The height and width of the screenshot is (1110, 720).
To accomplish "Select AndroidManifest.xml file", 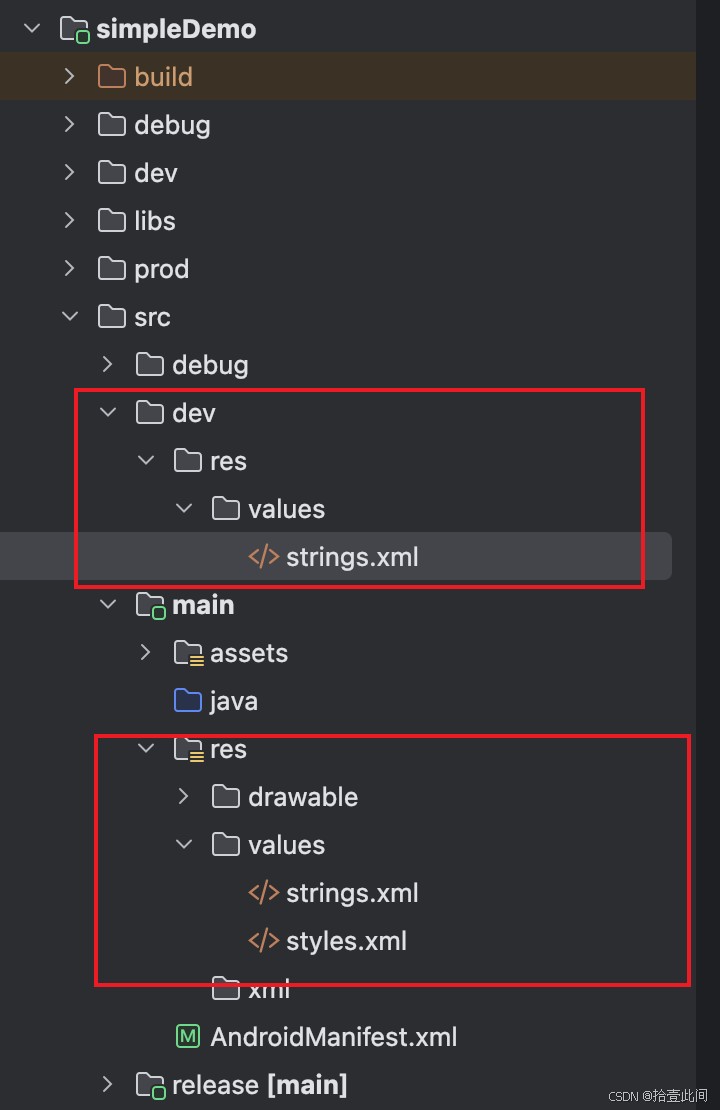I will click(x=333, y=1037).
